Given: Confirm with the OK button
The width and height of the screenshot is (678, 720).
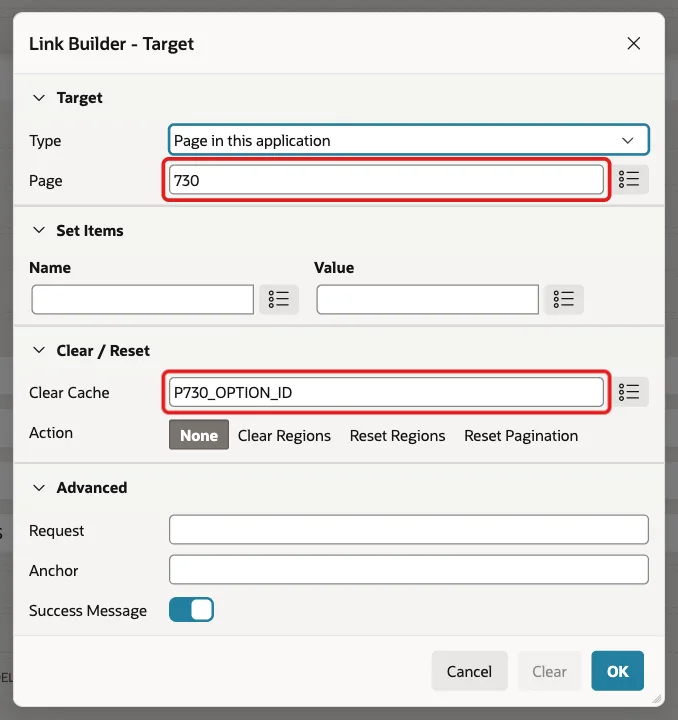Looking at the screenshot, I should (x=617, y=671).
